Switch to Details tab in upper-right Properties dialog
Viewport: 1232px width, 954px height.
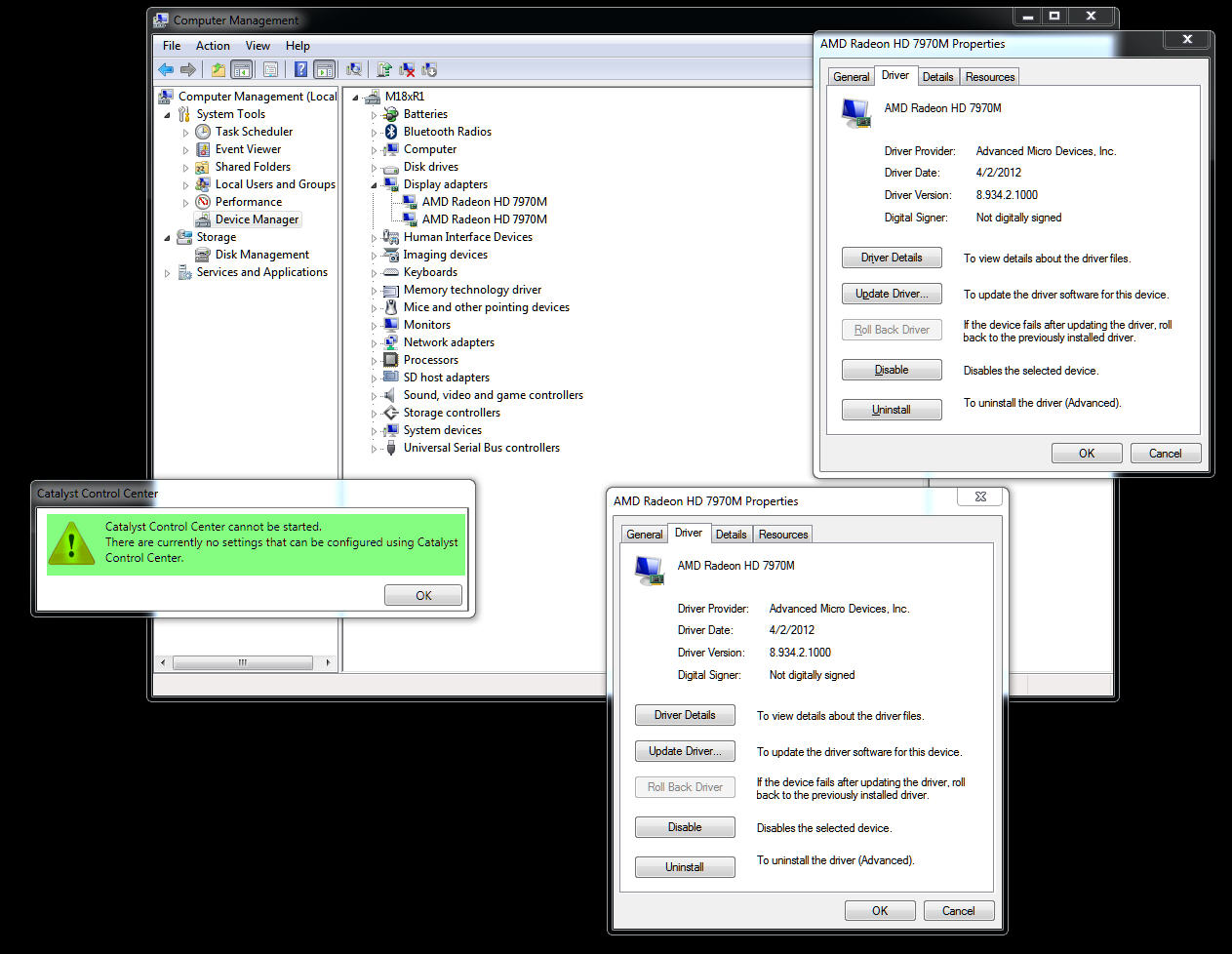pos(937,77)
